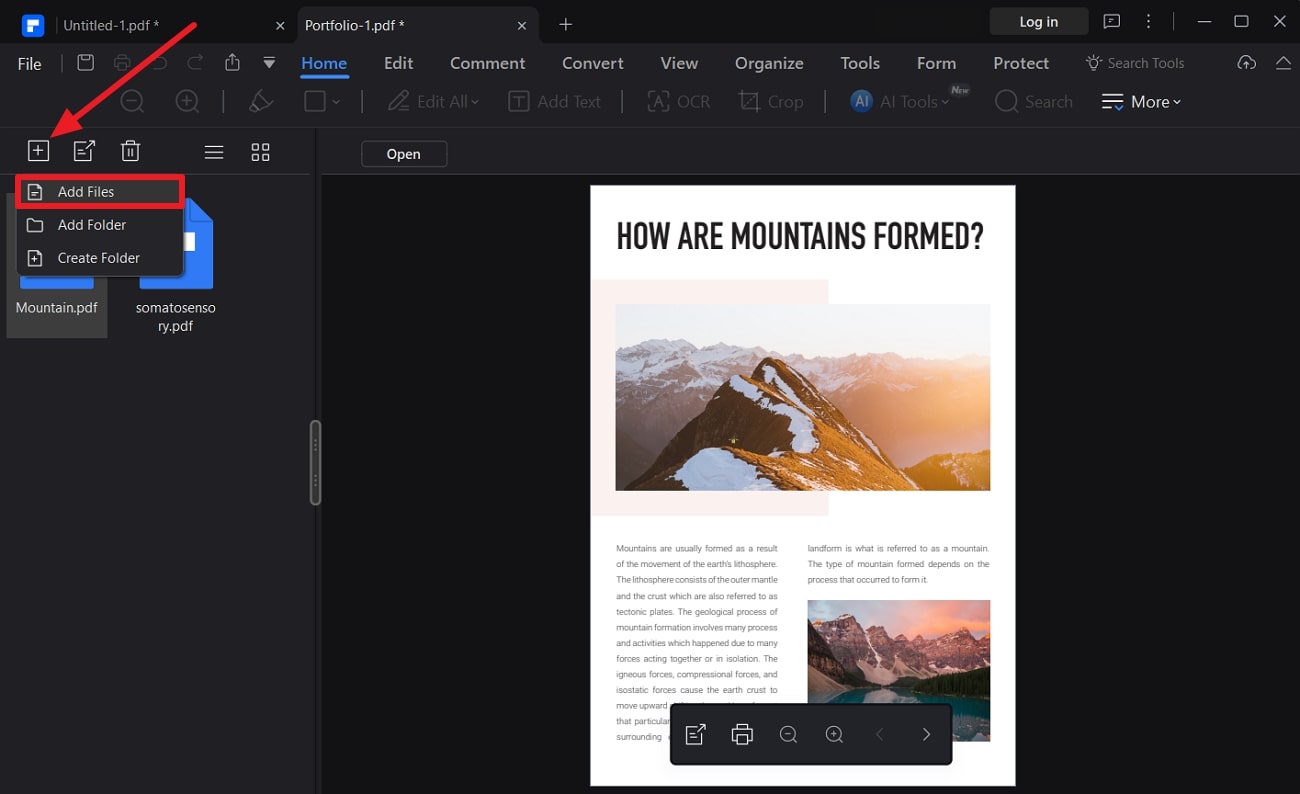Switch to the Organize ribbon tab
This screenshot has height=794, width=1300.
pyautogui.click(x=769, y=63)
